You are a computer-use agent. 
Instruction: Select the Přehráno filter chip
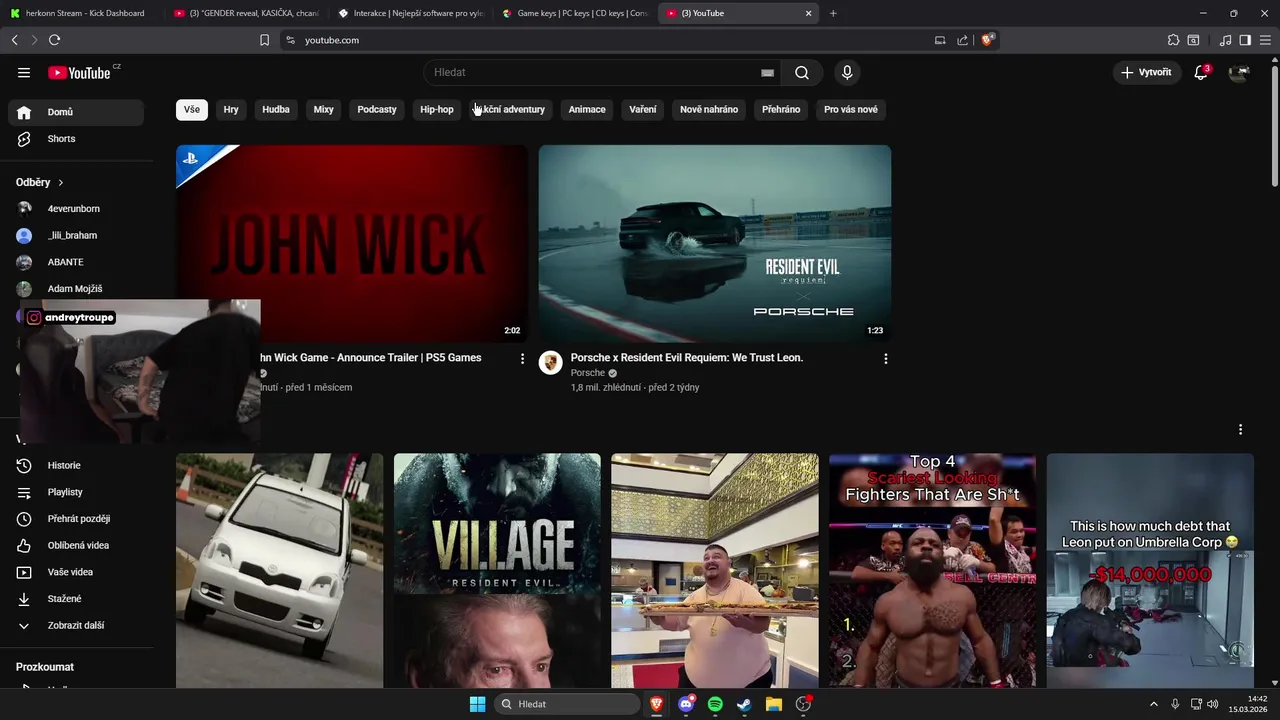[781, 109]
